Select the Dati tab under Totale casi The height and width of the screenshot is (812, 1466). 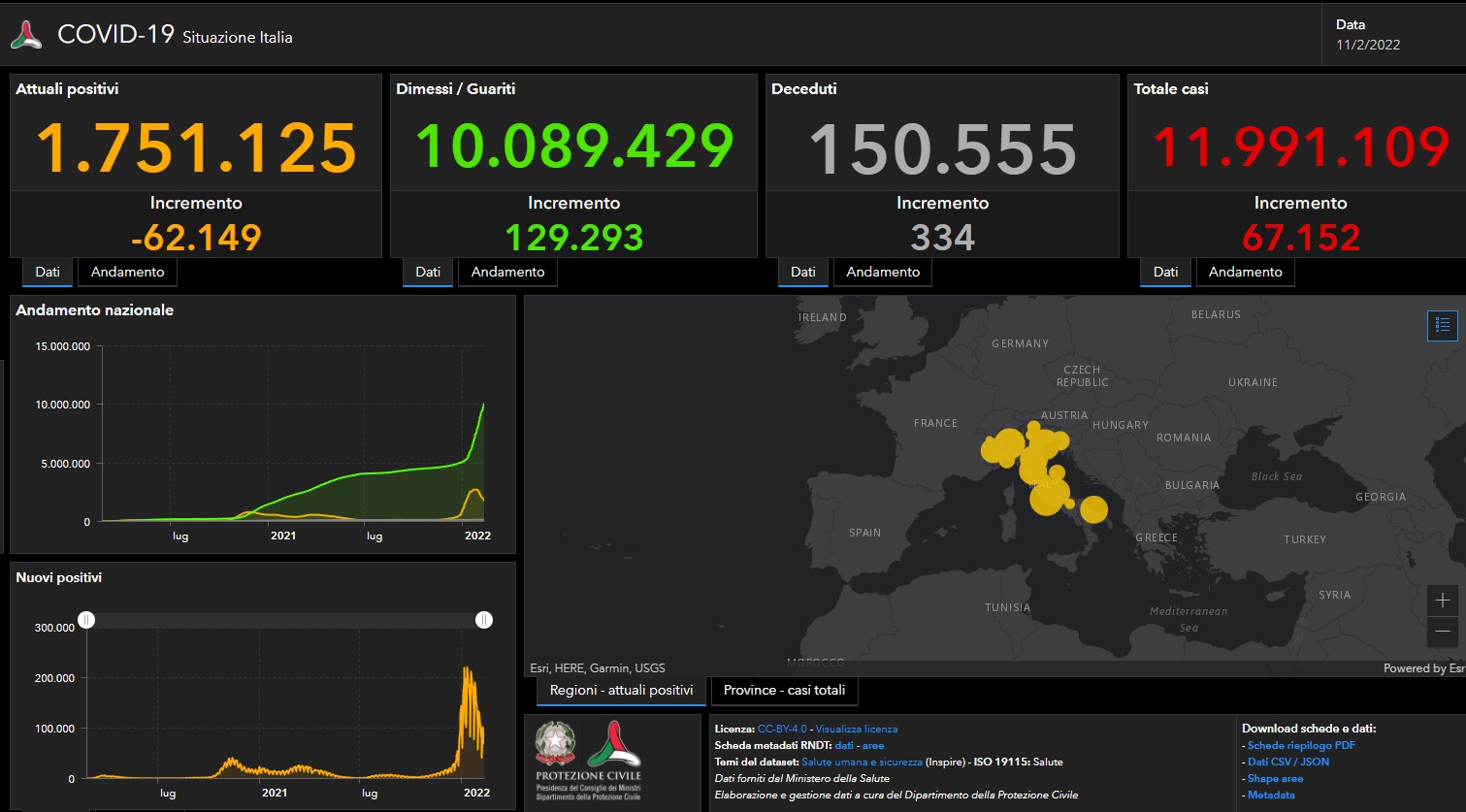tap(1165, 273)
